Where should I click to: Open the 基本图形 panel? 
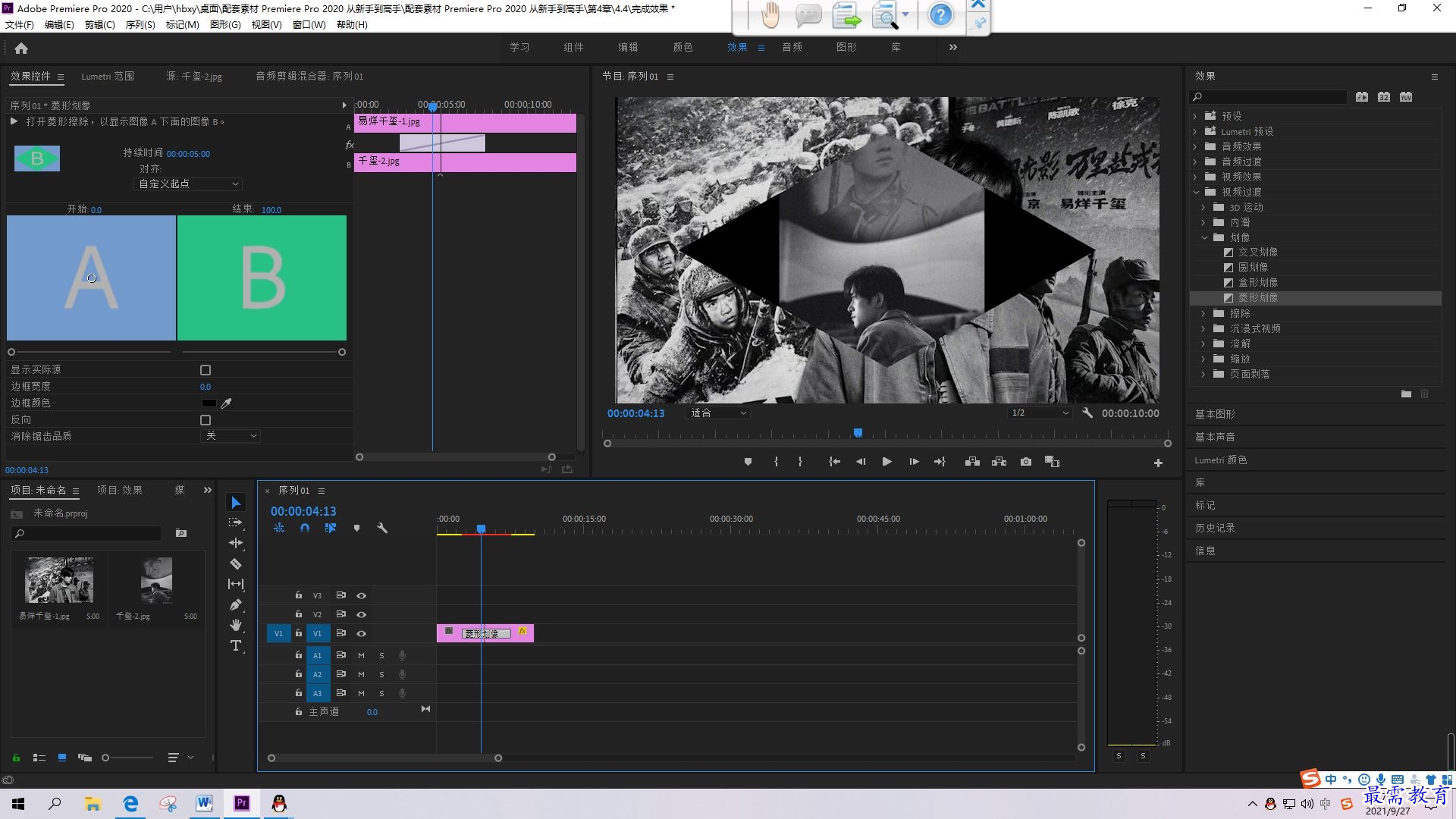coord(1215,414)
